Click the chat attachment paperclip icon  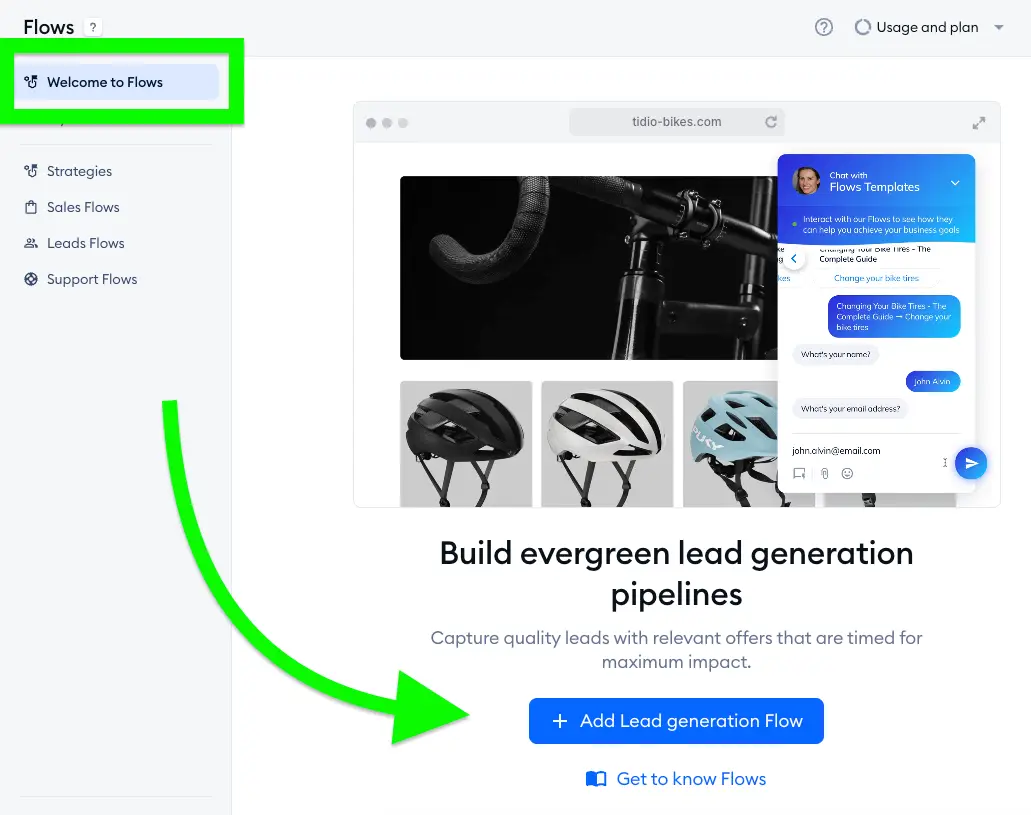825,474
